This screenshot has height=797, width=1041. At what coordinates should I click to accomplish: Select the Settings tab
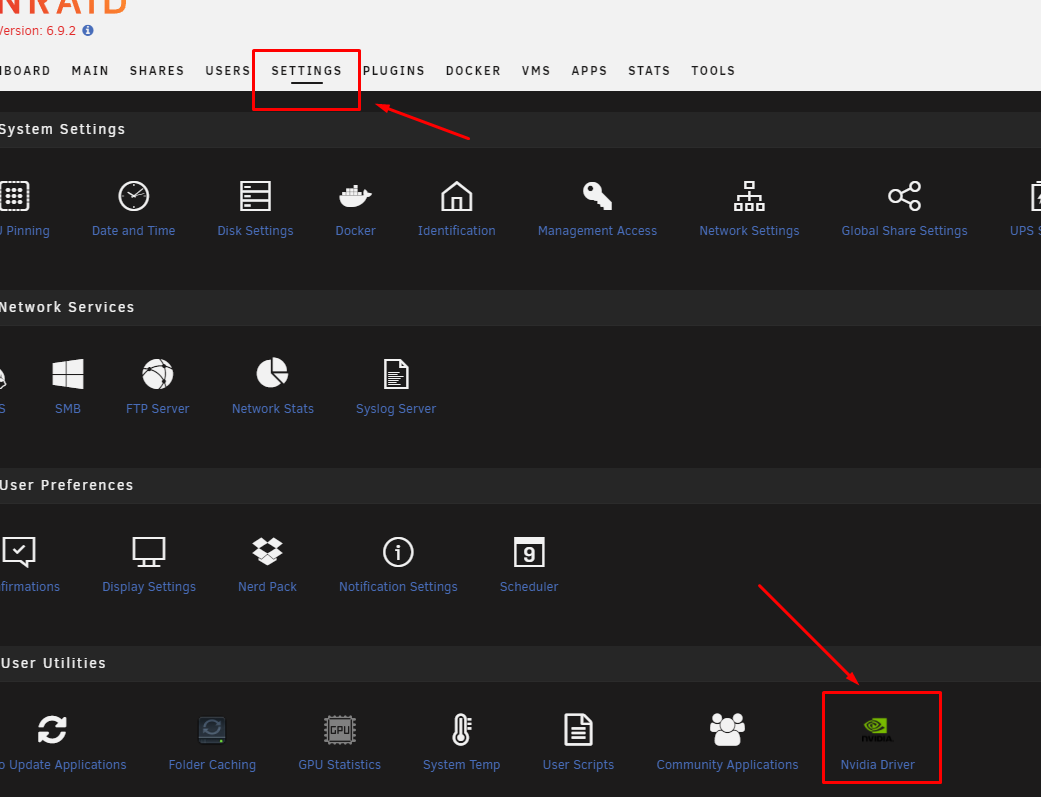coord(307,70)
